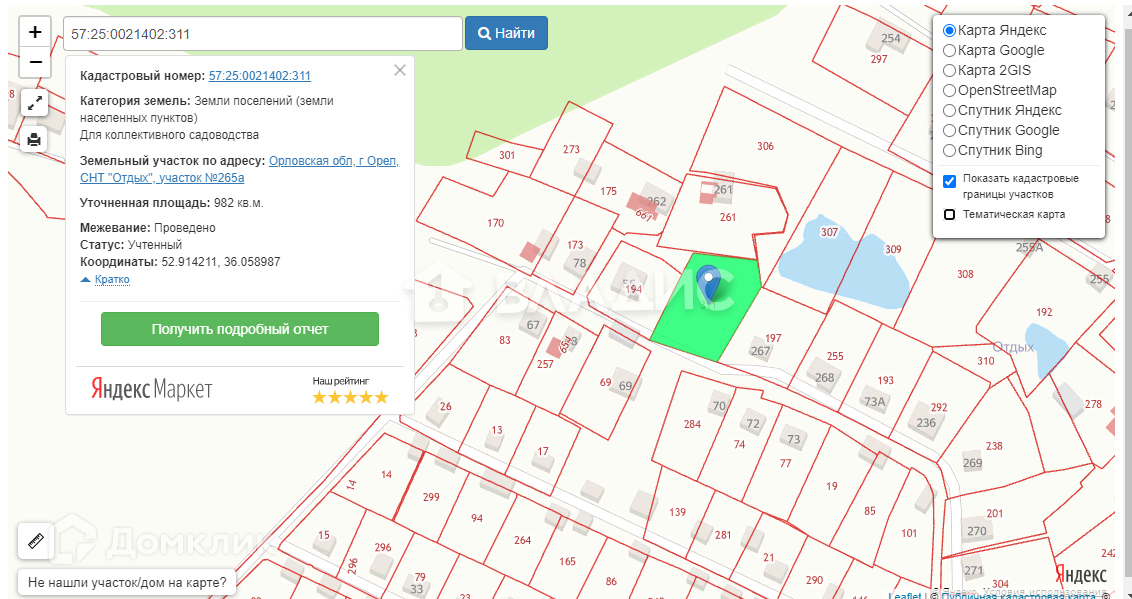Viewport: 1132px width, 599px height.
Task: Click building labeled 254 at top right
Action: pos(892,38)
